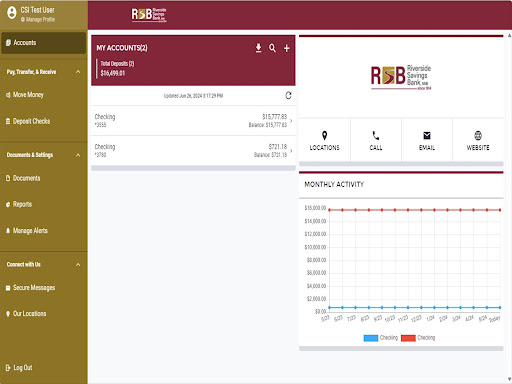Visit the Website globe icon

[478, 135]
